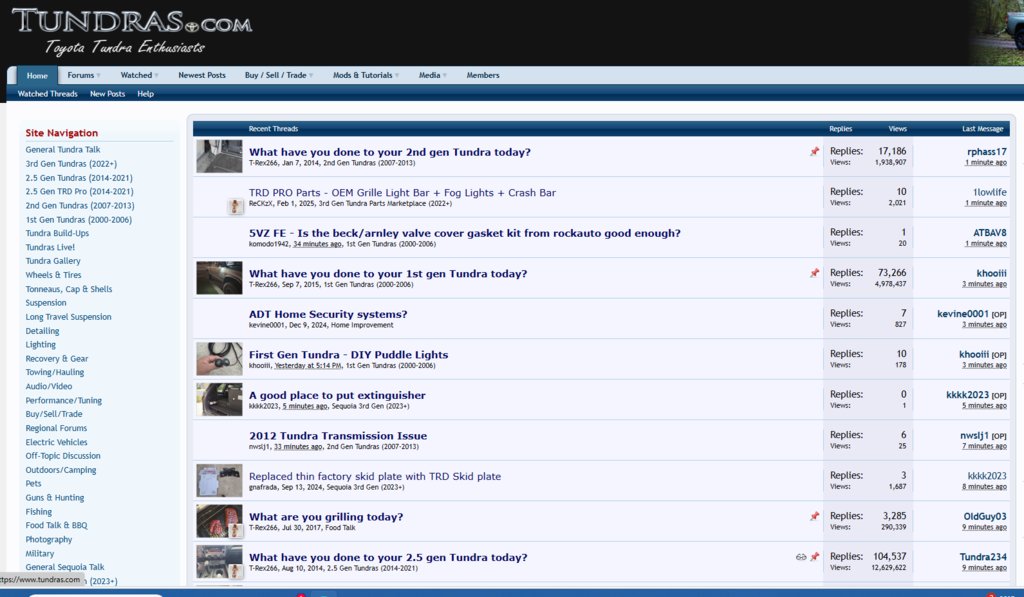Open General Sequoia Talk sidebar link

[65, 567]
